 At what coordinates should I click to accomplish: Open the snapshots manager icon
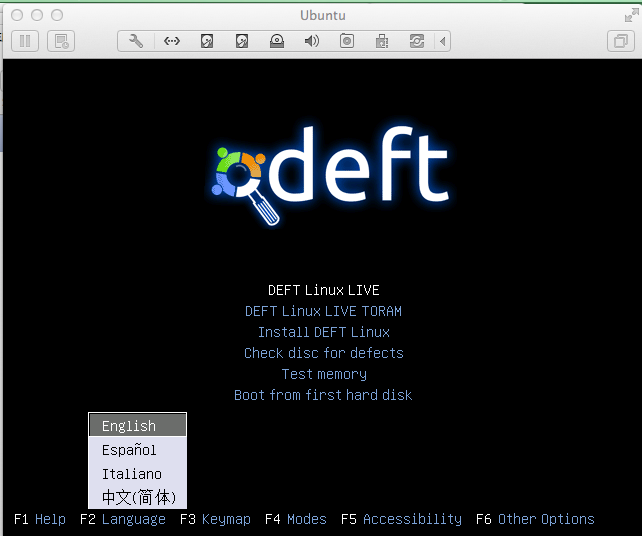coord(61,41)
